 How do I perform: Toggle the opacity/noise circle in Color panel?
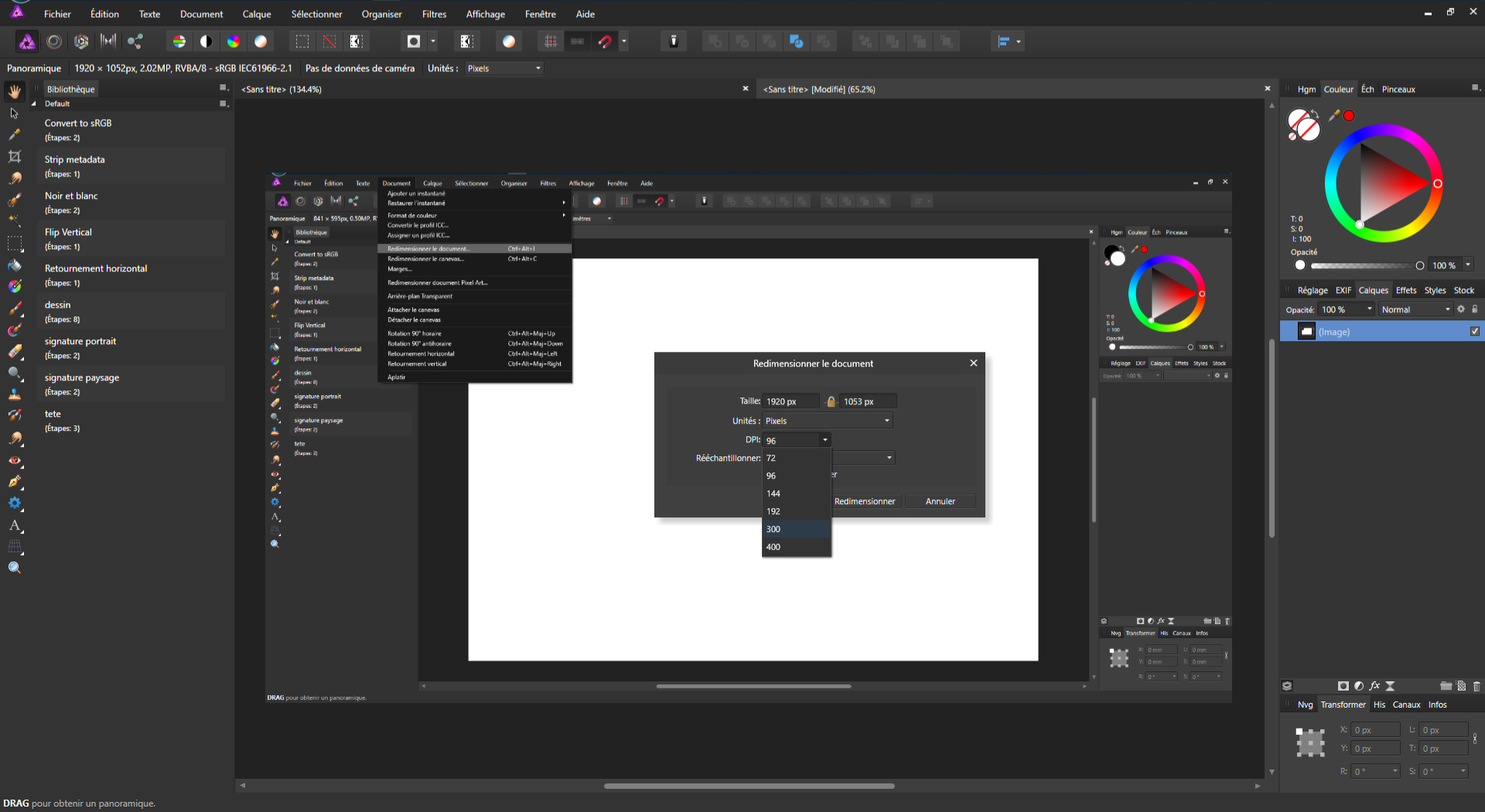pyautogui.click(x=1300, y=265)
